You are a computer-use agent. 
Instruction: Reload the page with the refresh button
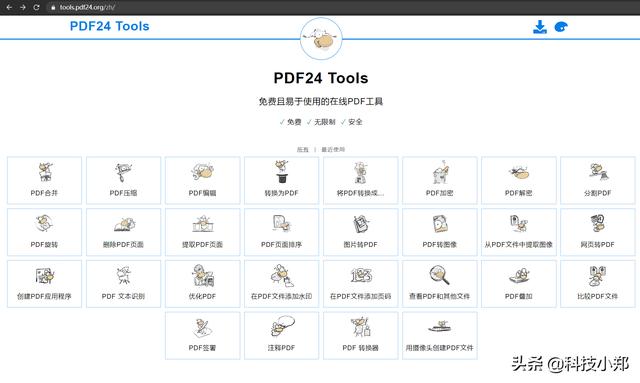tap(36, 7)
